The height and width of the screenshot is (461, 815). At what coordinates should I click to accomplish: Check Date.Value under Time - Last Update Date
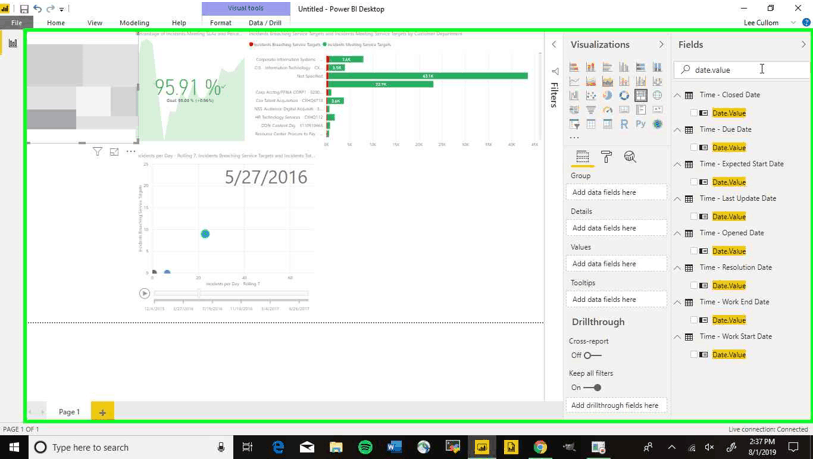pyautogui.click(x=693, y=216)
